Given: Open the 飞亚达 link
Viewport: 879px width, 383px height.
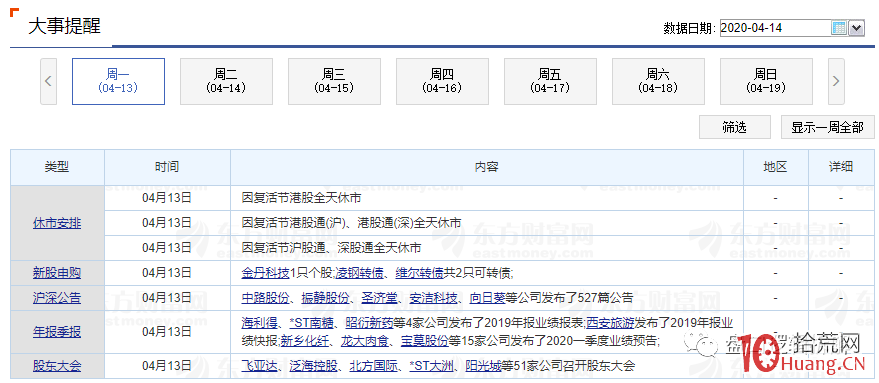Looking at the screenshot, I should click(x=260, y=367).
